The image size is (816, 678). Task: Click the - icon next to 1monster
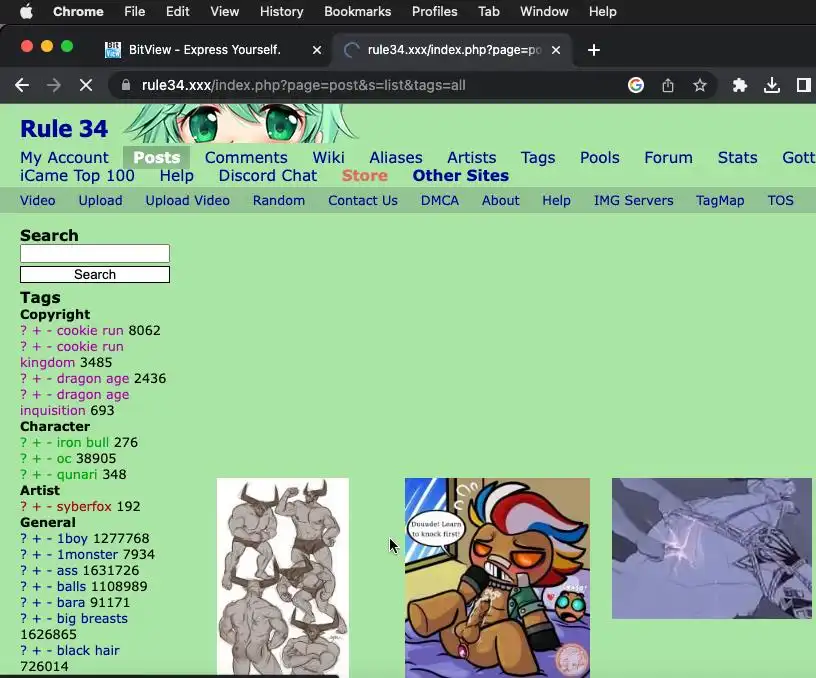49,554
